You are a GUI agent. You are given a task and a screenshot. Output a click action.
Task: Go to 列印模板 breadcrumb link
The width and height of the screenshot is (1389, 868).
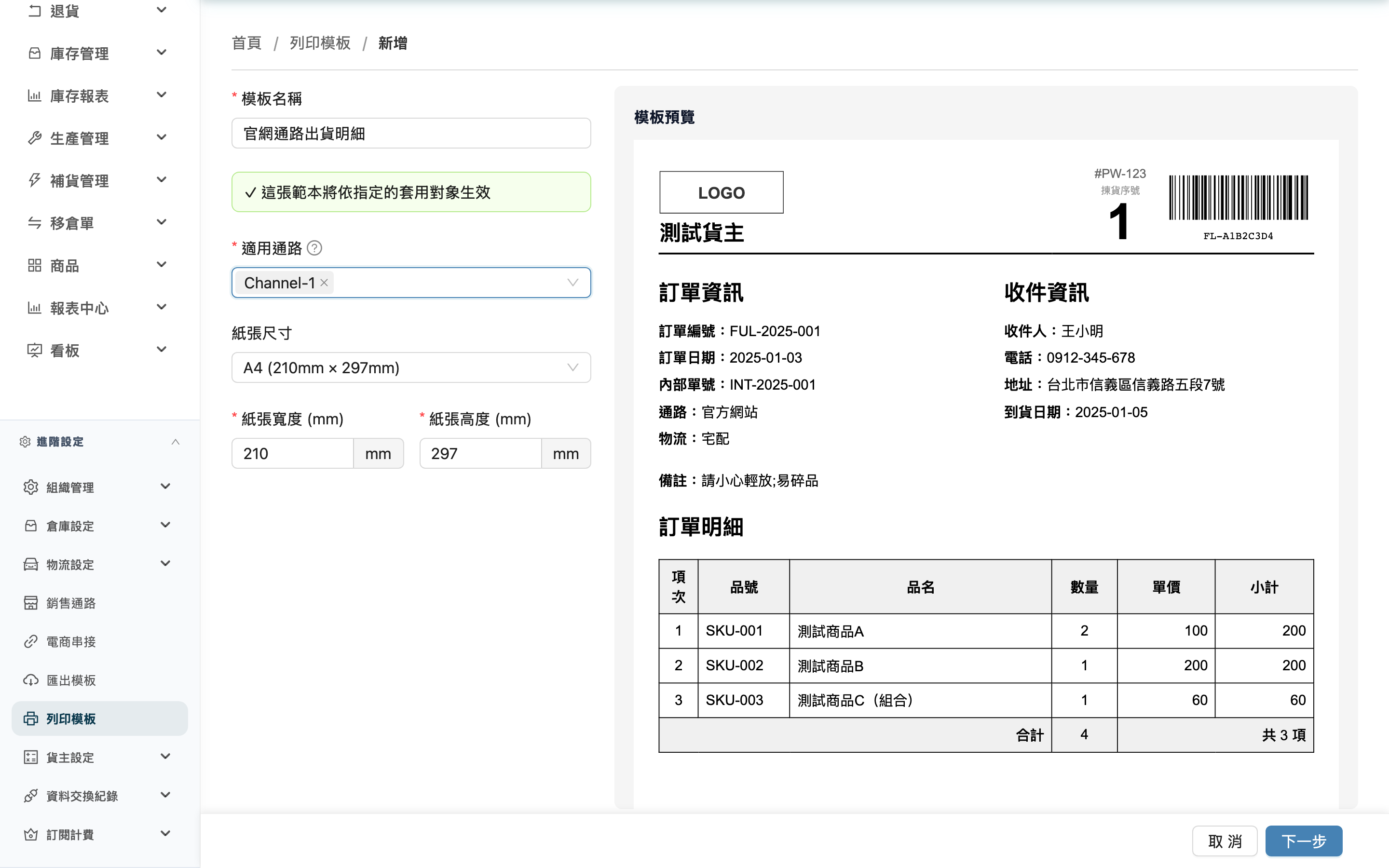pyautogui.click(x=320, y=43)
